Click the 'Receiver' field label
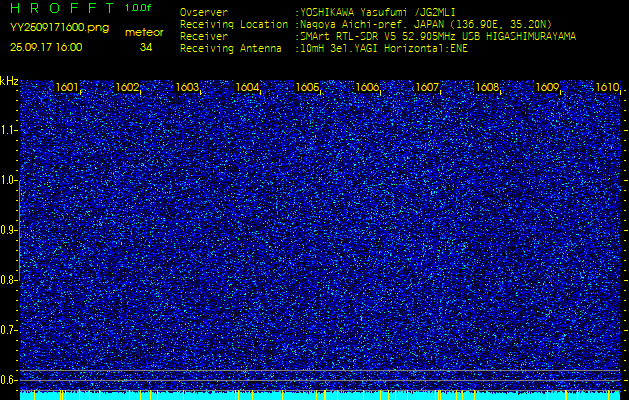The height and width of the screenshot is (400, 629). [204, 37]
